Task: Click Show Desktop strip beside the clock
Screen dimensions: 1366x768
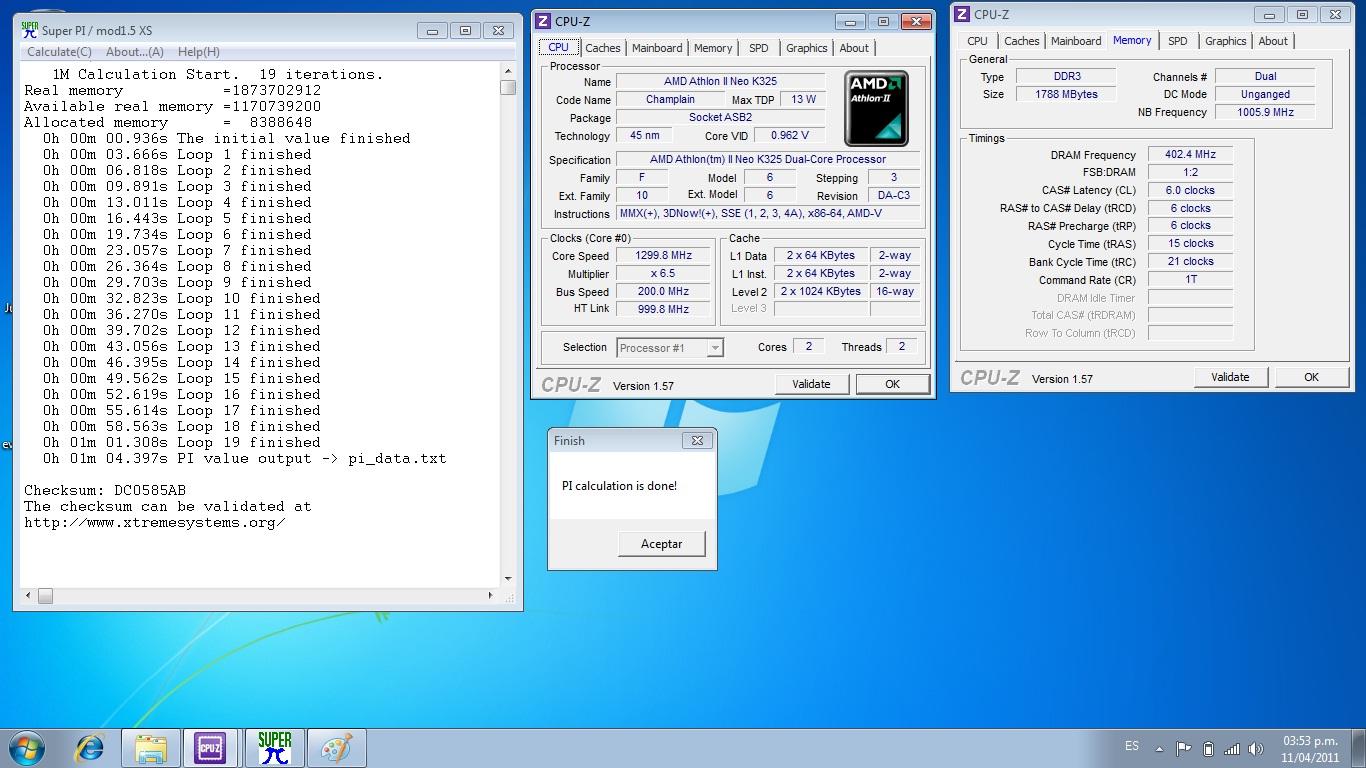Action: (x=1359, y=749)
